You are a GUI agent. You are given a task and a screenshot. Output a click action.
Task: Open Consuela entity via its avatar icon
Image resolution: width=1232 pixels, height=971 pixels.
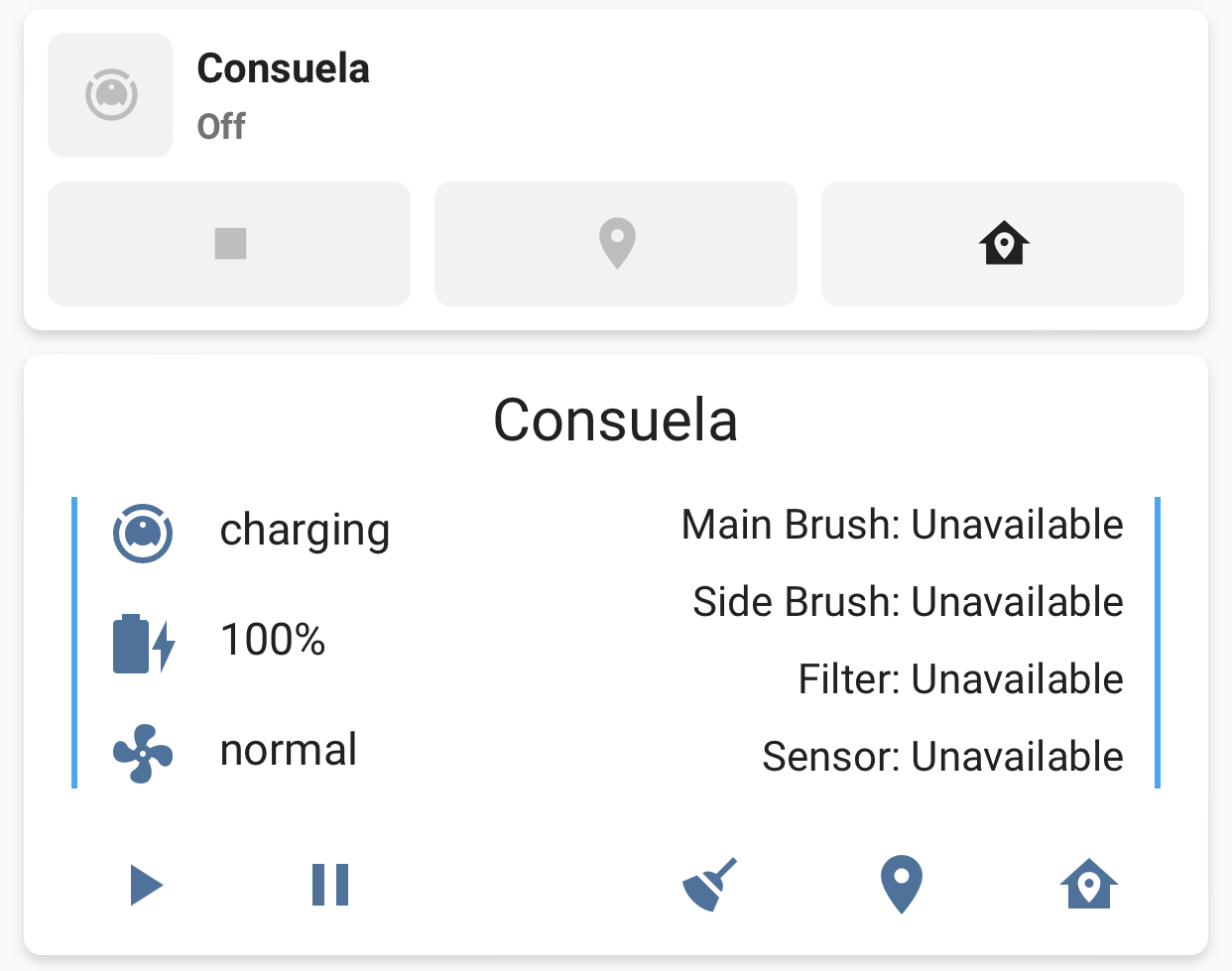pyautogui.click(x=110, y=94)
